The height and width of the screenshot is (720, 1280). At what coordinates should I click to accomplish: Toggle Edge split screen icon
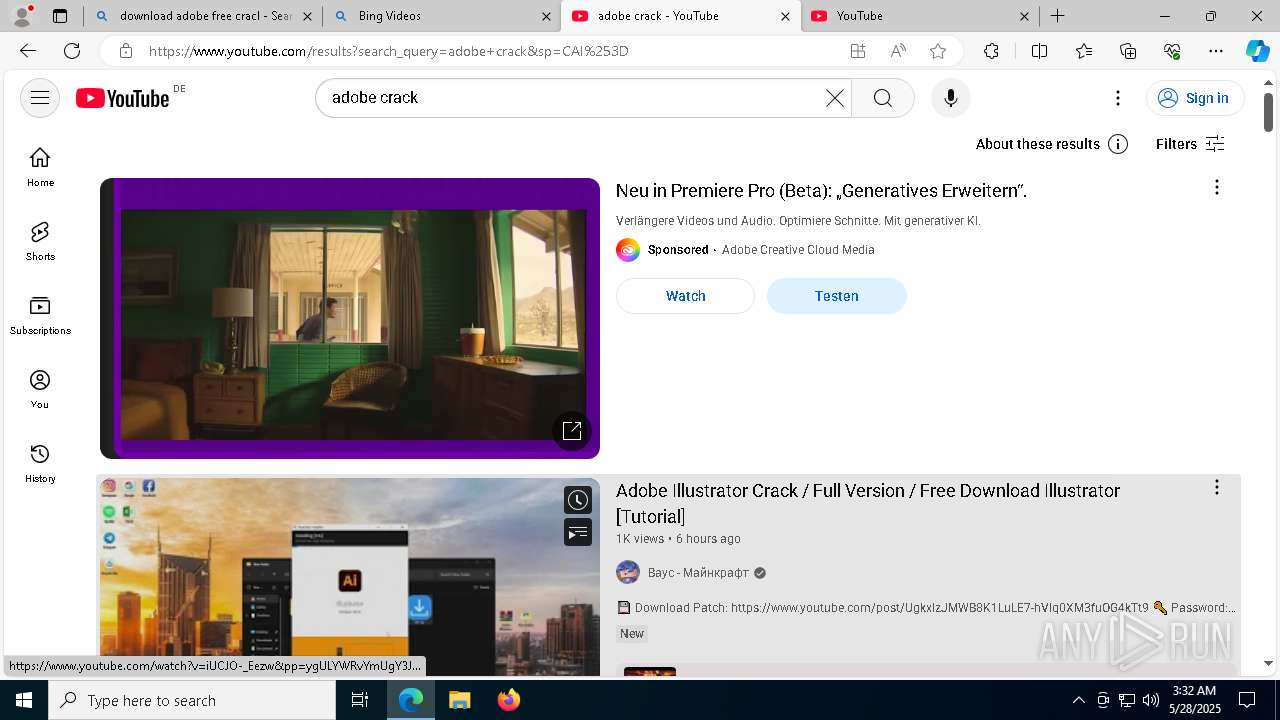pos(1039,51)
